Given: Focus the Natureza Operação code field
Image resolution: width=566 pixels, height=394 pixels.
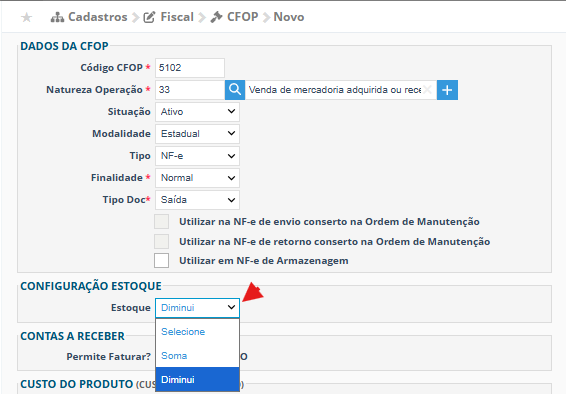Looking at the screenshot, I should coord(190,90).
